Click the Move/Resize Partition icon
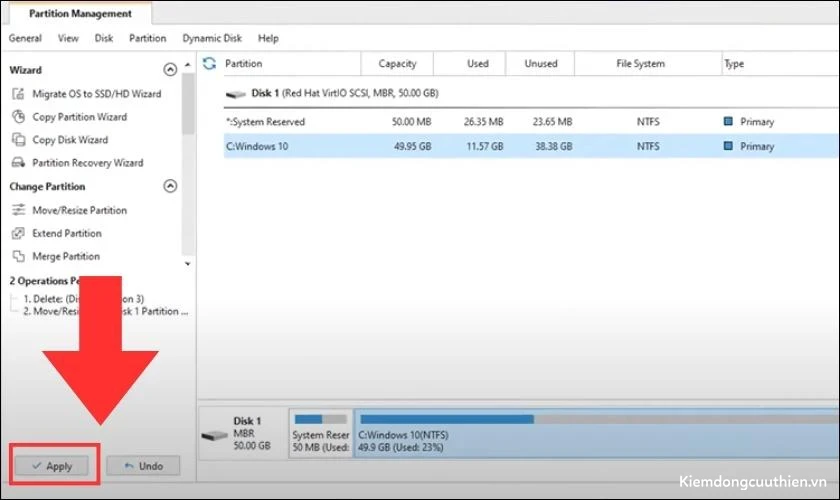Screen dimensions: 840x500 (x=18, y=210)
